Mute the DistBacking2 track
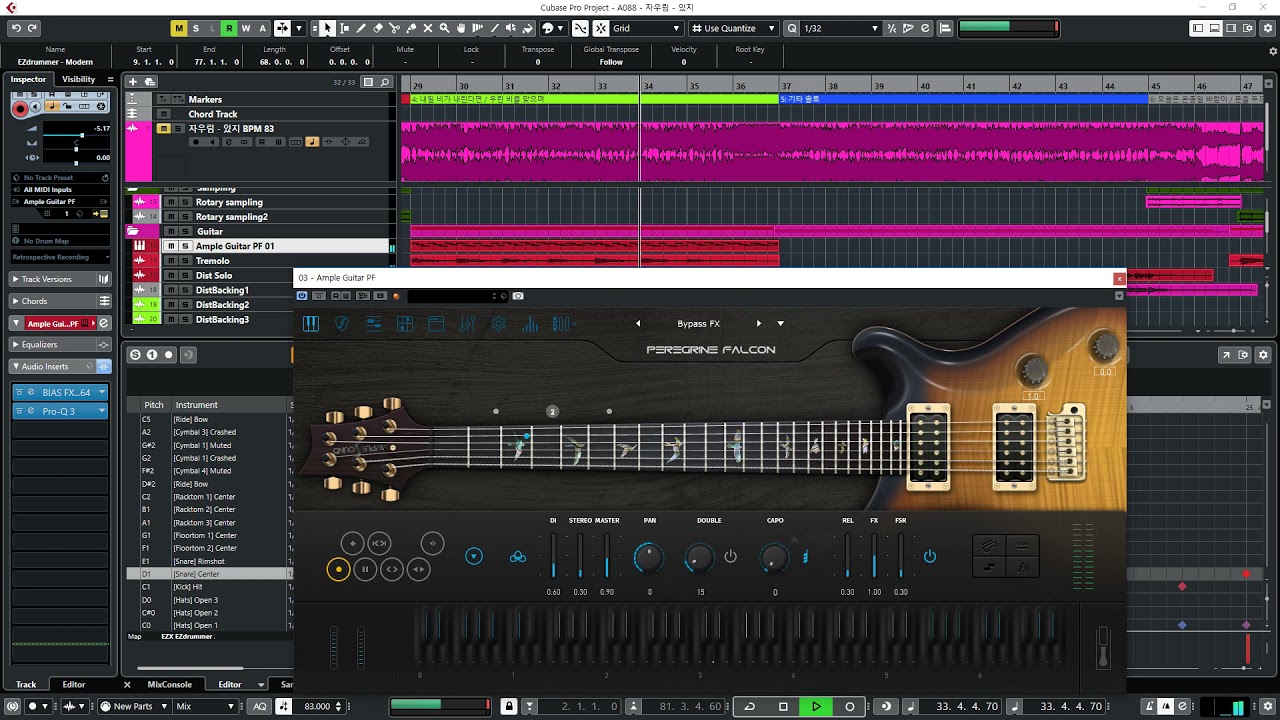Image resolution: width=1280 pixels, height=720 pixels. [x=171, y=305]
